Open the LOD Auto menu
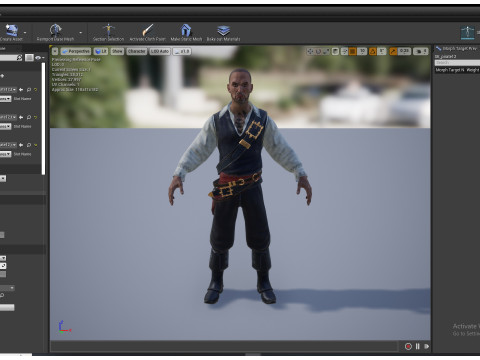Image resolution: width=480 pixels, height=360 pixels. click(x=160, y=51)
